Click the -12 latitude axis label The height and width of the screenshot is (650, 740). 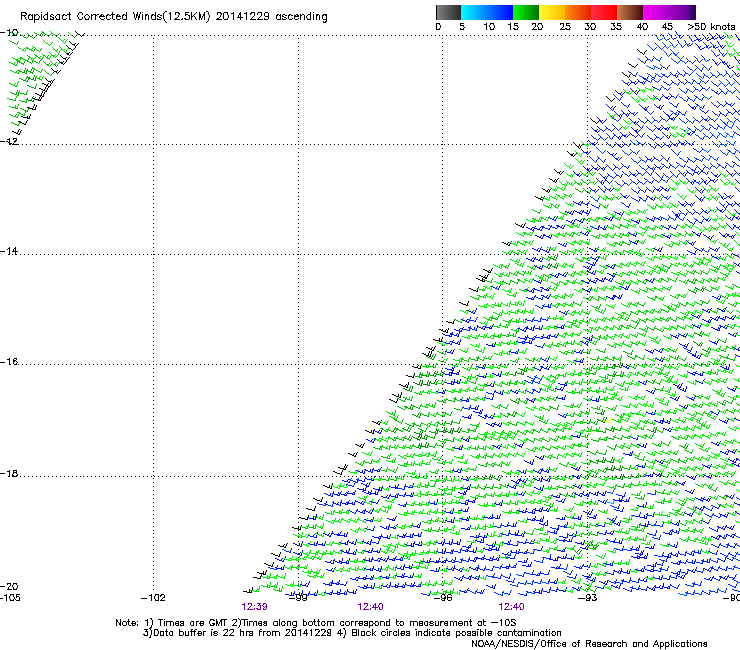(x=9, y=141)
